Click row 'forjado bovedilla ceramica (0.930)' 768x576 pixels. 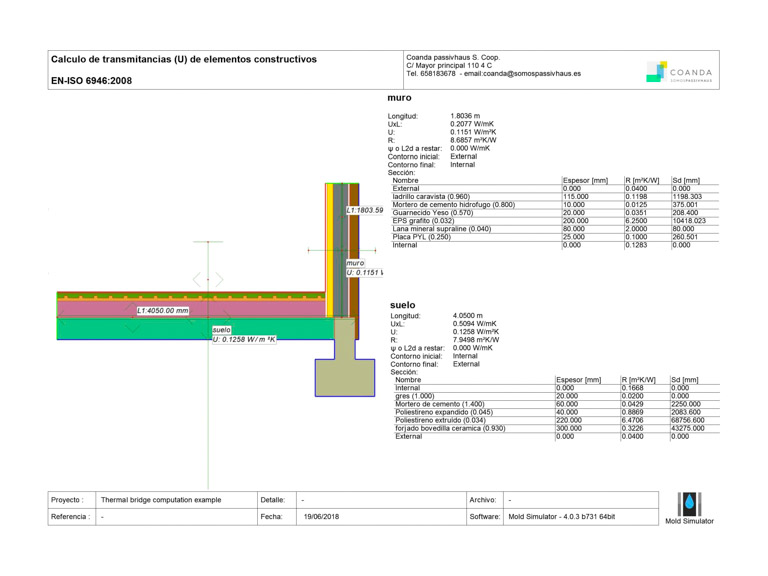[x=556, y=429]
